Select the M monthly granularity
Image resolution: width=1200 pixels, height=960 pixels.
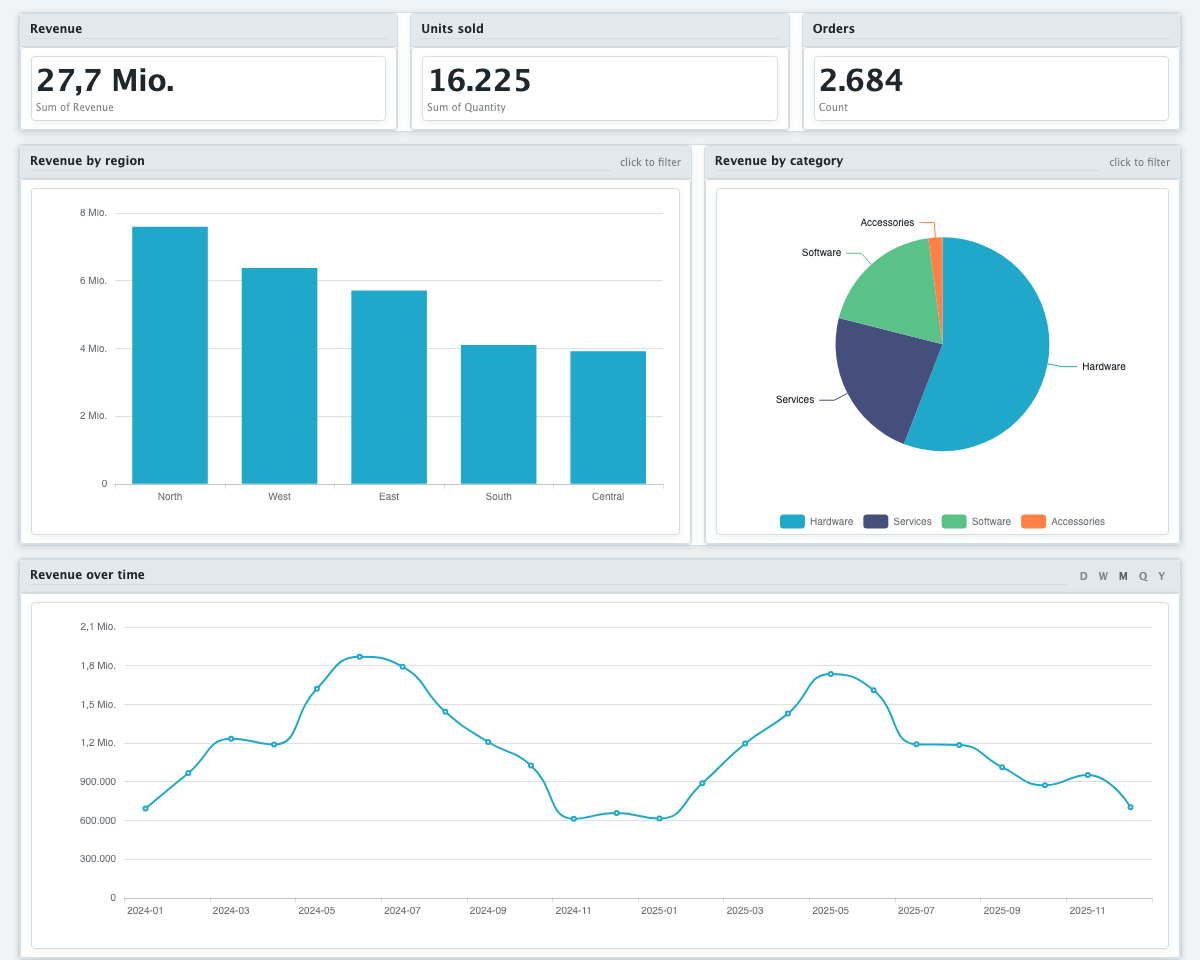(1123, 576)
